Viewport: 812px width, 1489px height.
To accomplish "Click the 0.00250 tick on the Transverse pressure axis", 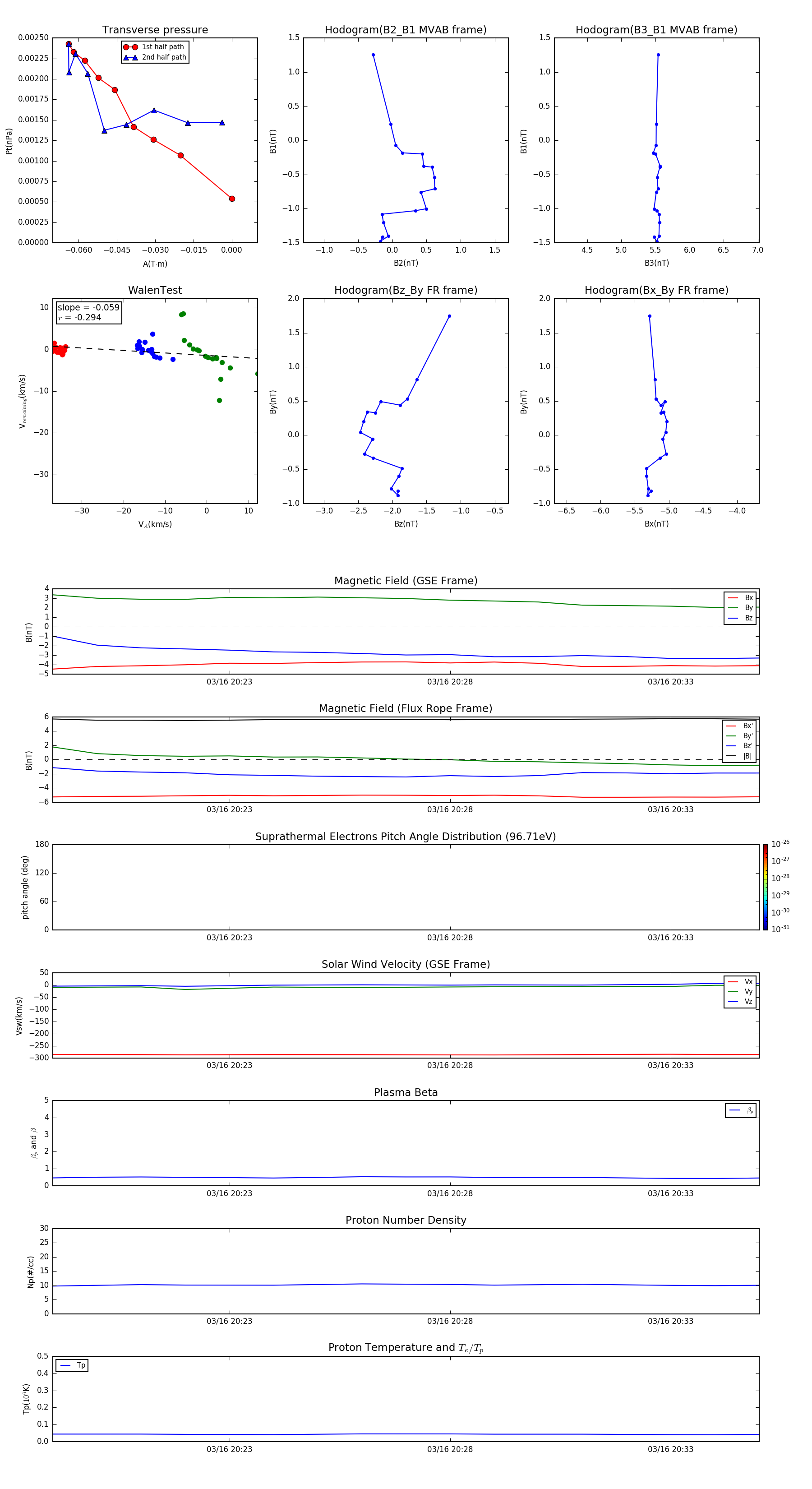I will click(x=33, y=37).
